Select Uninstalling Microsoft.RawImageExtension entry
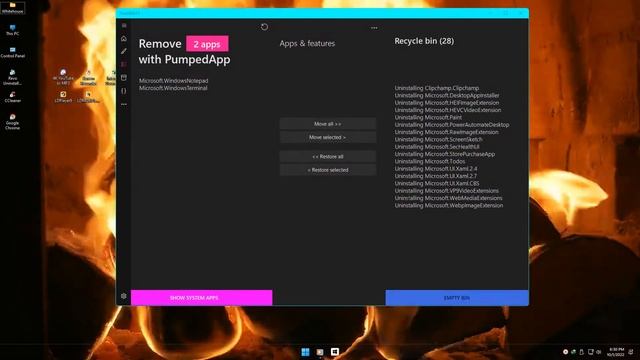The height and width of the screenshot is (360, 640). 447,132
